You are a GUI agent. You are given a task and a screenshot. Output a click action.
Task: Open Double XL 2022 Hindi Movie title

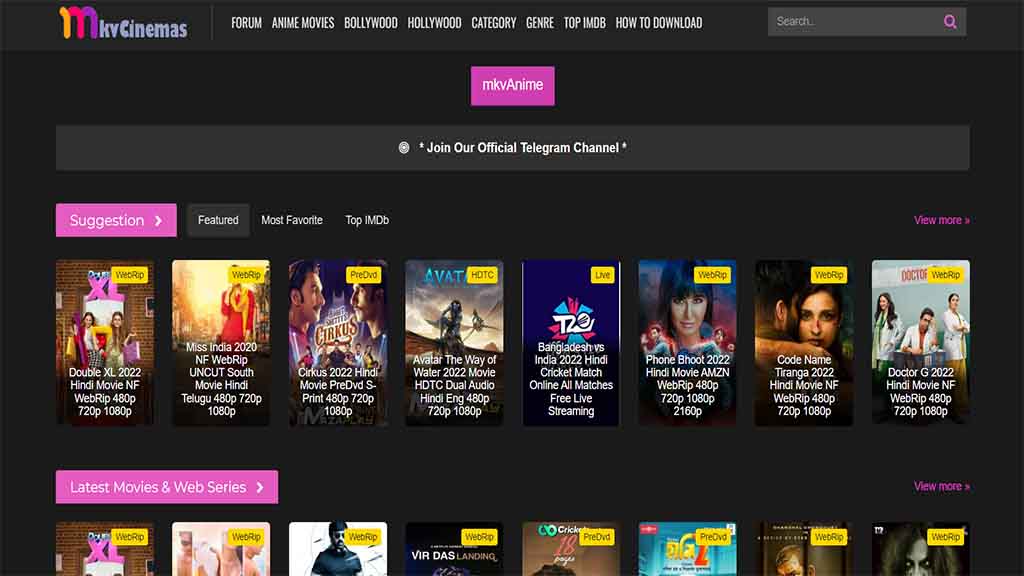tap(104, 392)
